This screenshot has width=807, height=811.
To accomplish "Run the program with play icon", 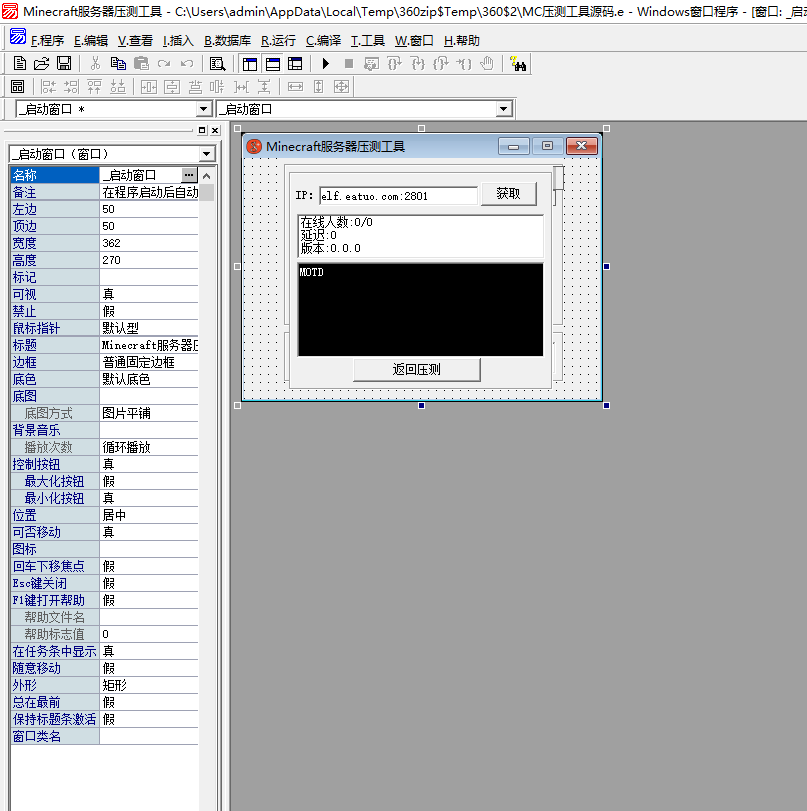I will (x=325, y=64).
